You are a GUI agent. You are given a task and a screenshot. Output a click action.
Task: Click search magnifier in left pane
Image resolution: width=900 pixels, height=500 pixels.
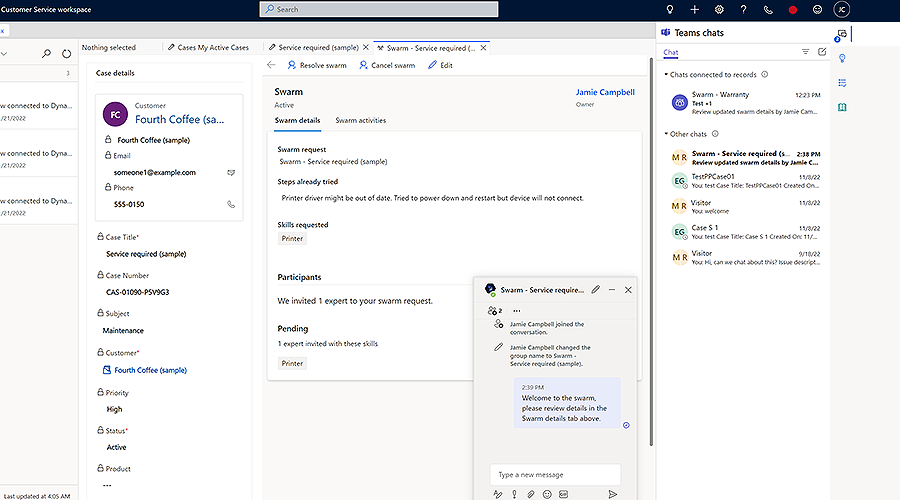[x=46, y=53]
